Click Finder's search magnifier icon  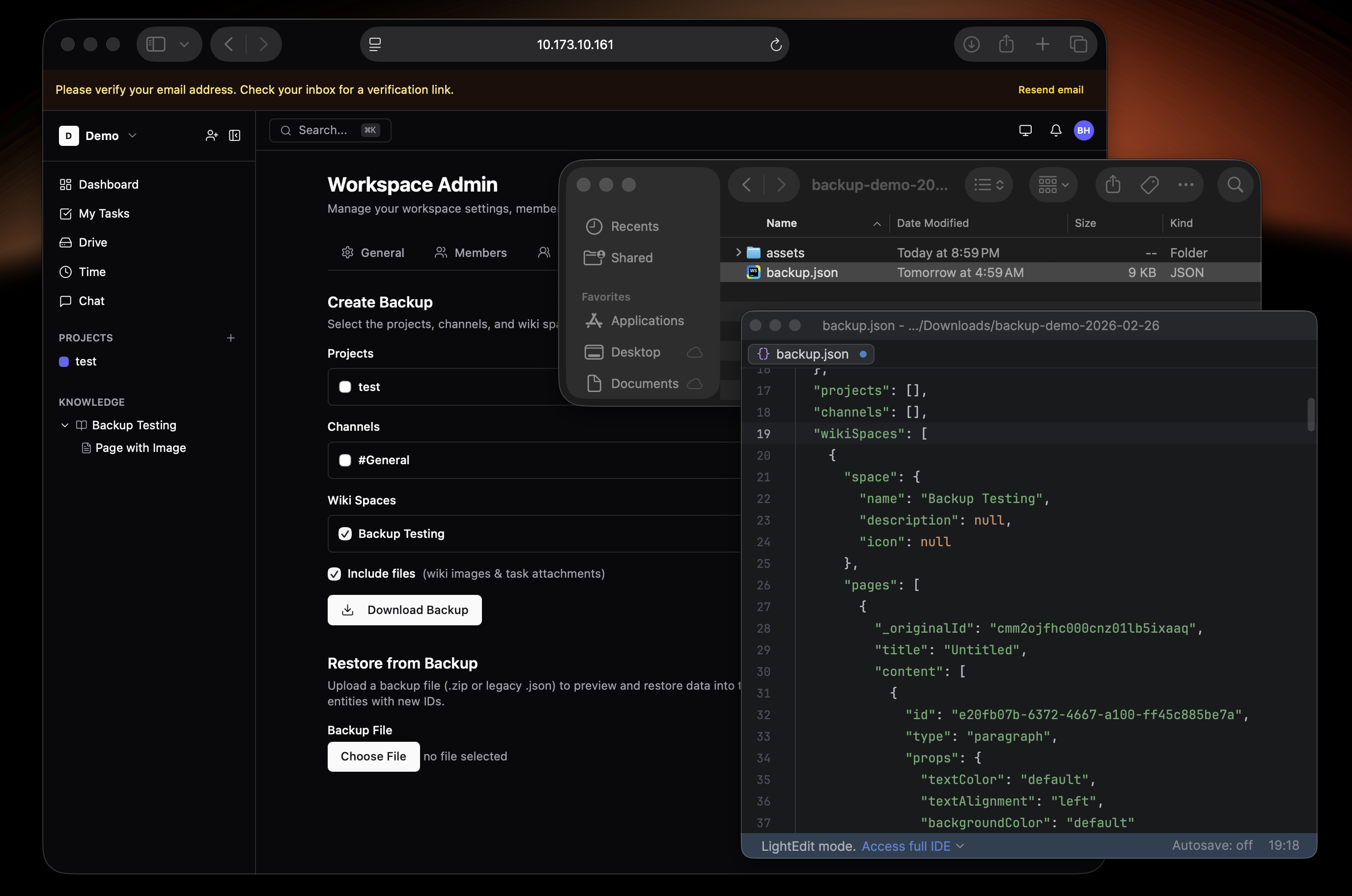pyautogui.click(x=1235, y=185)
